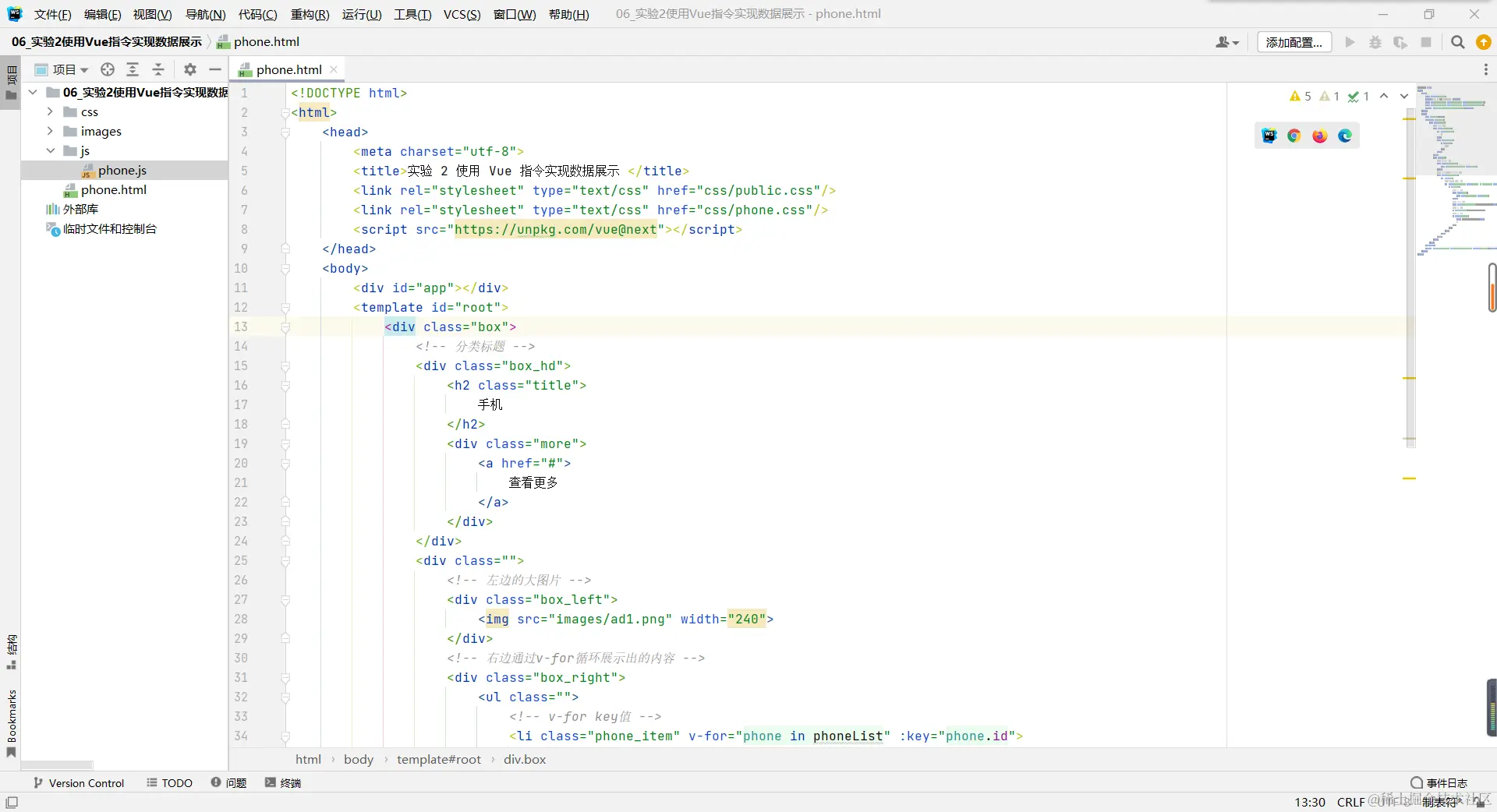Image resolution: width=1497 pixels, height=812 pixels.
Task: Click template#root in the bottom breadcrumb
Action: 439,759
